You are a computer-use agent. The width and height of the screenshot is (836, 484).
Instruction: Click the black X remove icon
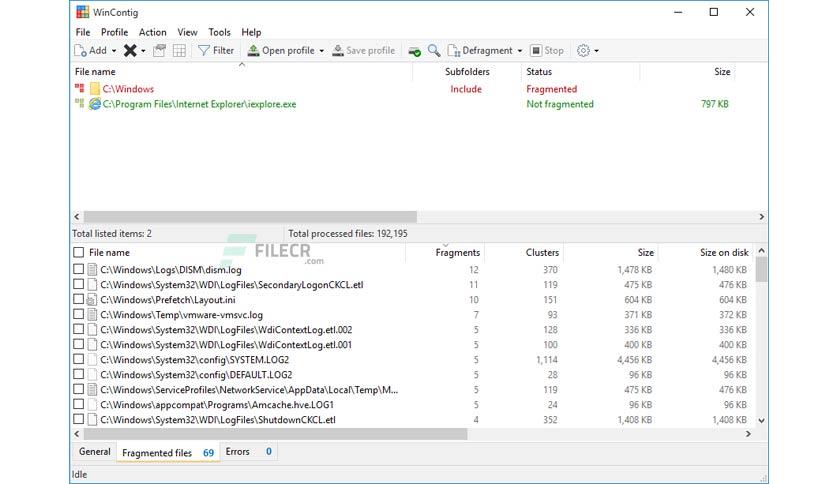tap(130, 51)
